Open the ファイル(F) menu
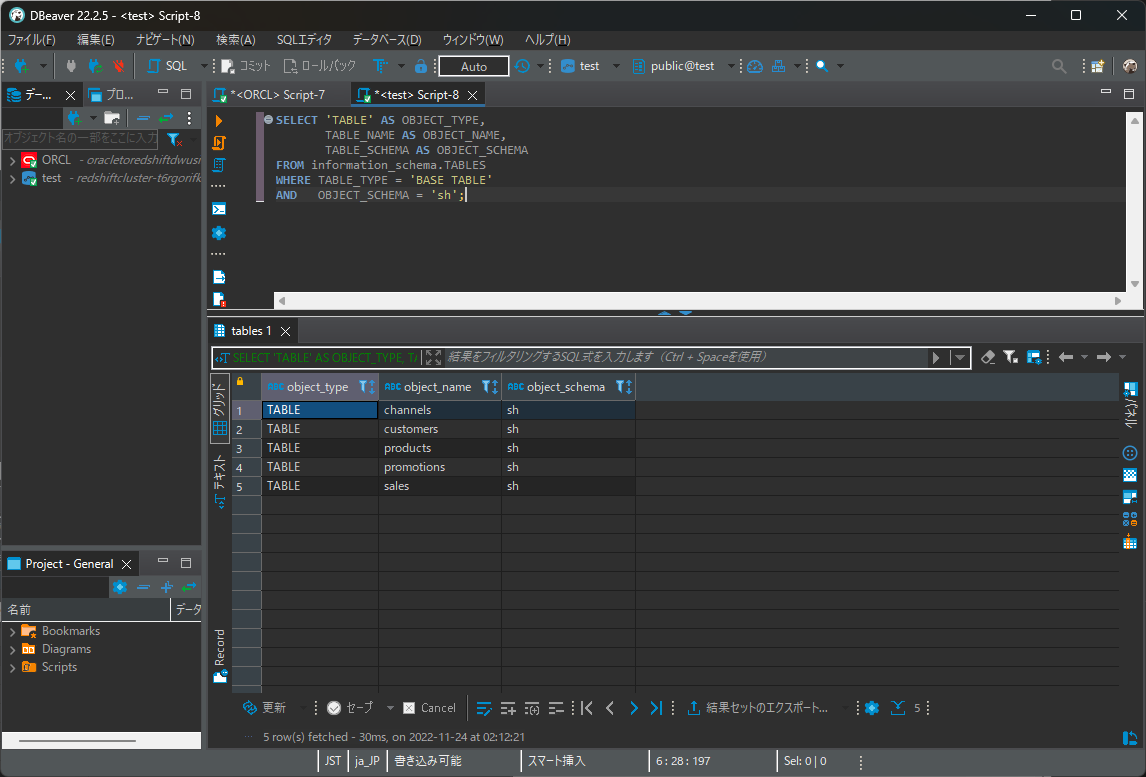Screen dimensions: 1146x777 click(x=31, y=39)
